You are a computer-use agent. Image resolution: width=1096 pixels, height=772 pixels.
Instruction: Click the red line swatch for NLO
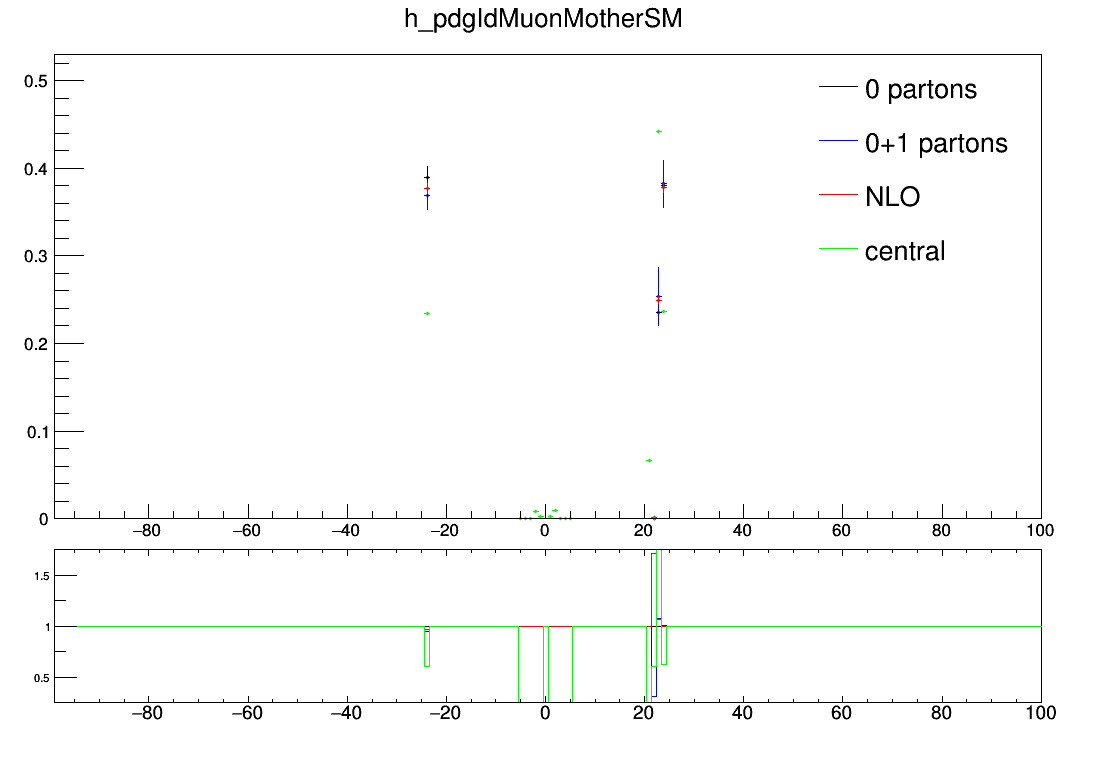point(838,194)
